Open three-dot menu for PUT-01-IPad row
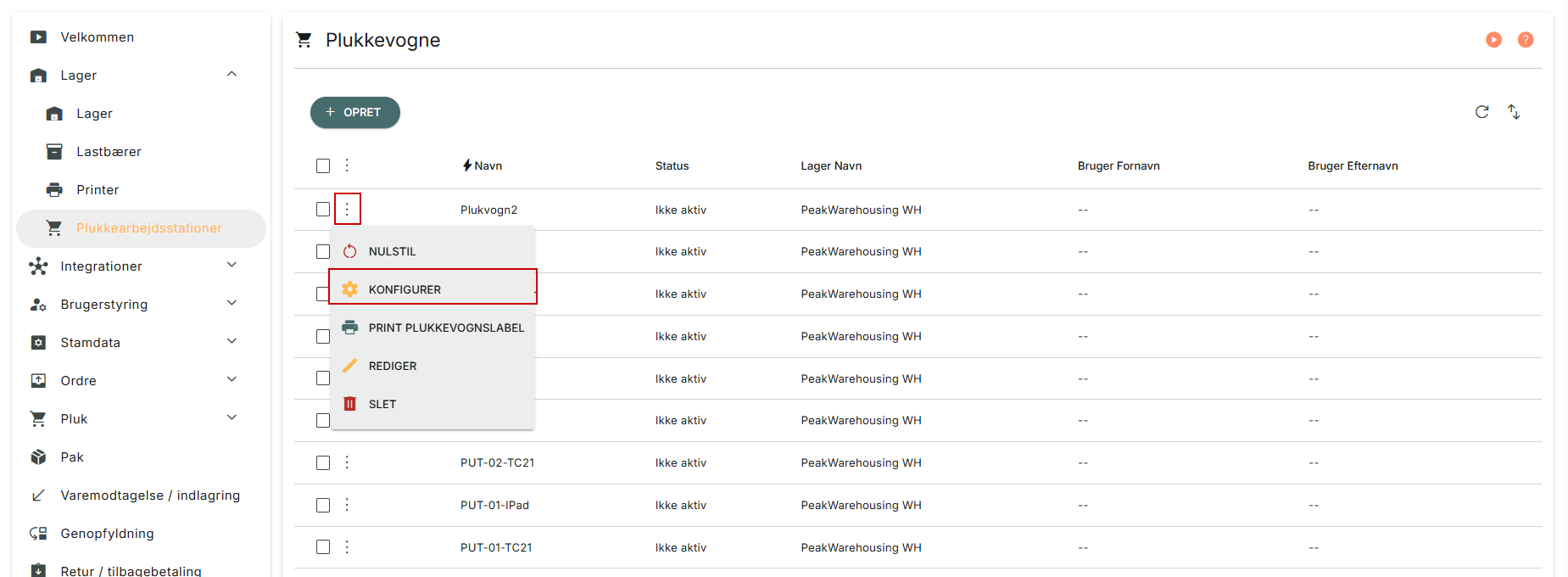This screenshot has width=1568, height=577. (347, 505)
